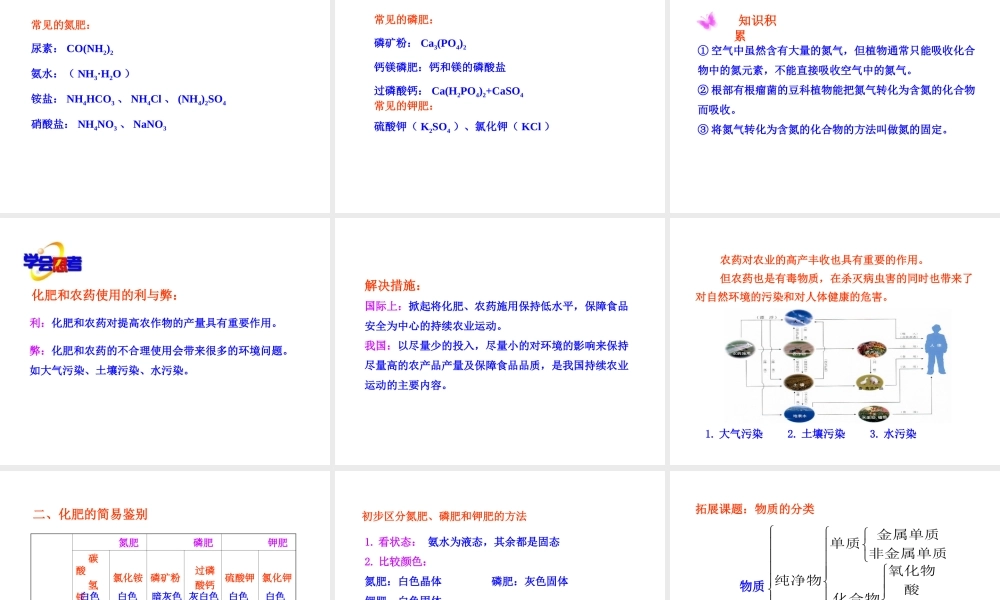Open the 解决措施 slide
Viewport: 1000px width, 600px height.
click(499, 341)
